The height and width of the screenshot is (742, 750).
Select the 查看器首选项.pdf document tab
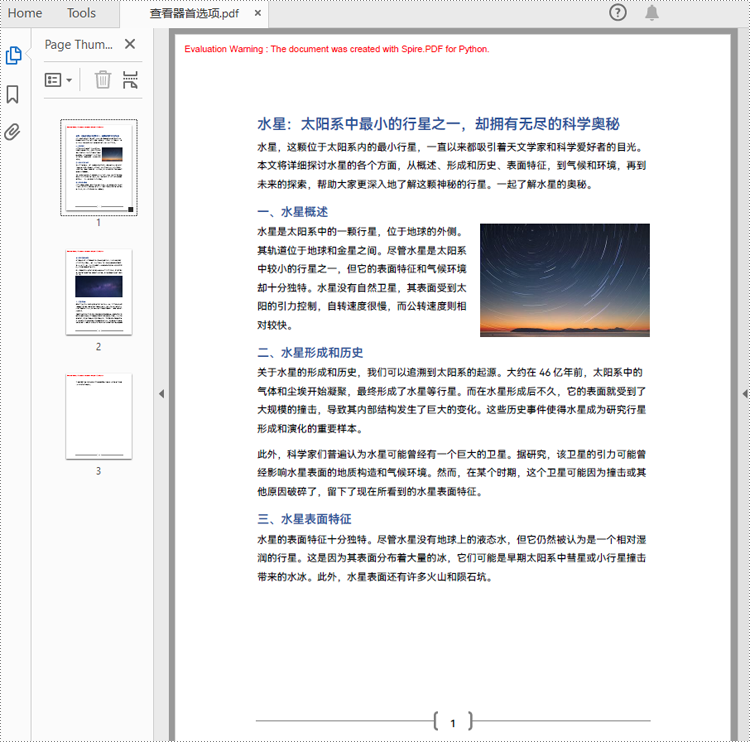(x=194, y=13)
